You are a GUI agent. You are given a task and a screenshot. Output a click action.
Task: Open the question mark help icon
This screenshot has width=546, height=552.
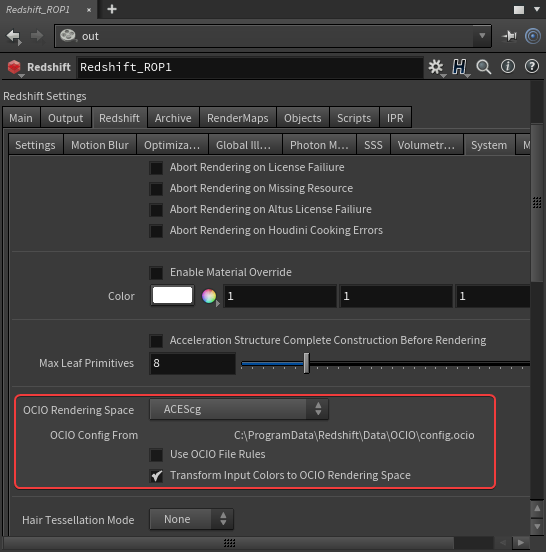click(x=532, y=67)
